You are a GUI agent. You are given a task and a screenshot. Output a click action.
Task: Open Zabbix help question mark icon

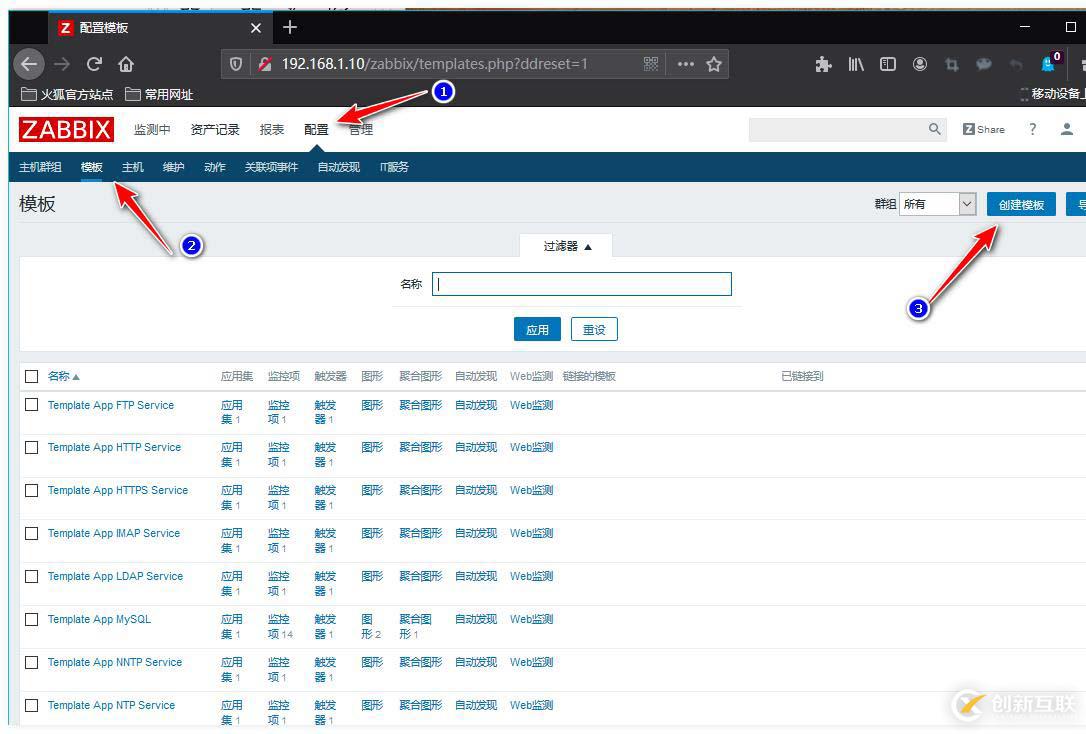point(1032,129)
